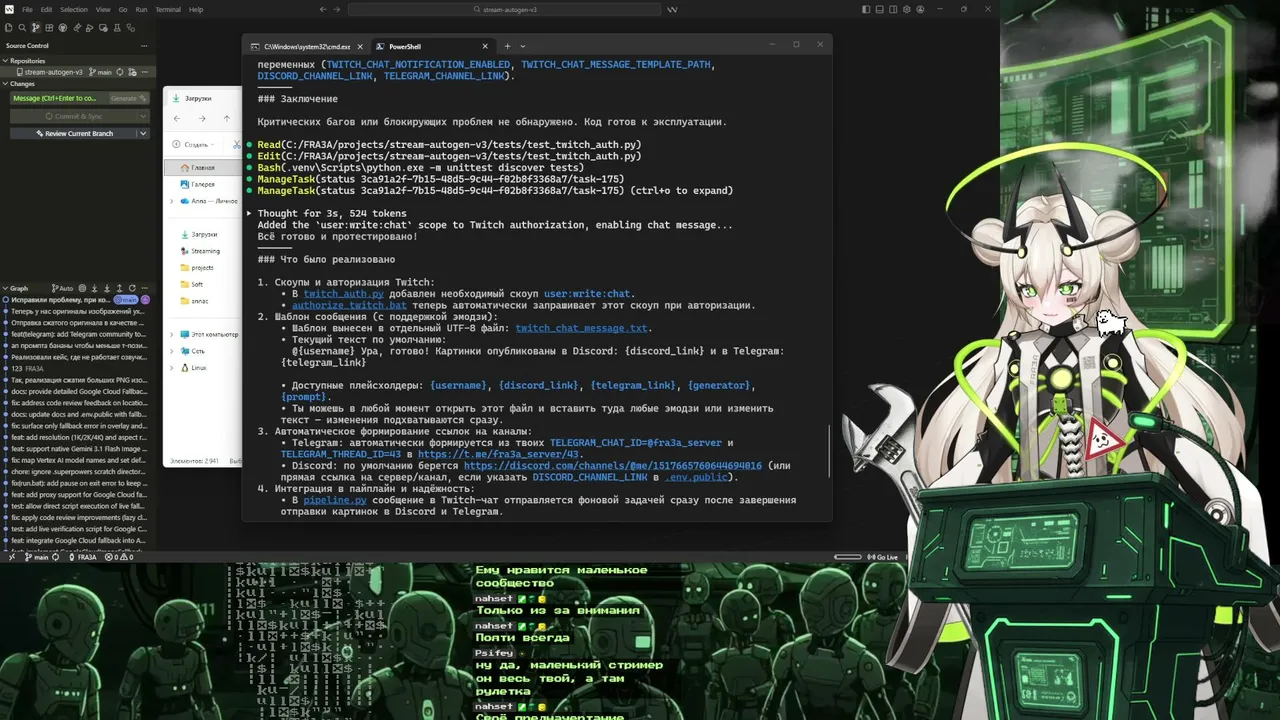Toggle the primary sidebar layout icon
This screenshot has width=1280, height=720.
[x=866, y=9]
